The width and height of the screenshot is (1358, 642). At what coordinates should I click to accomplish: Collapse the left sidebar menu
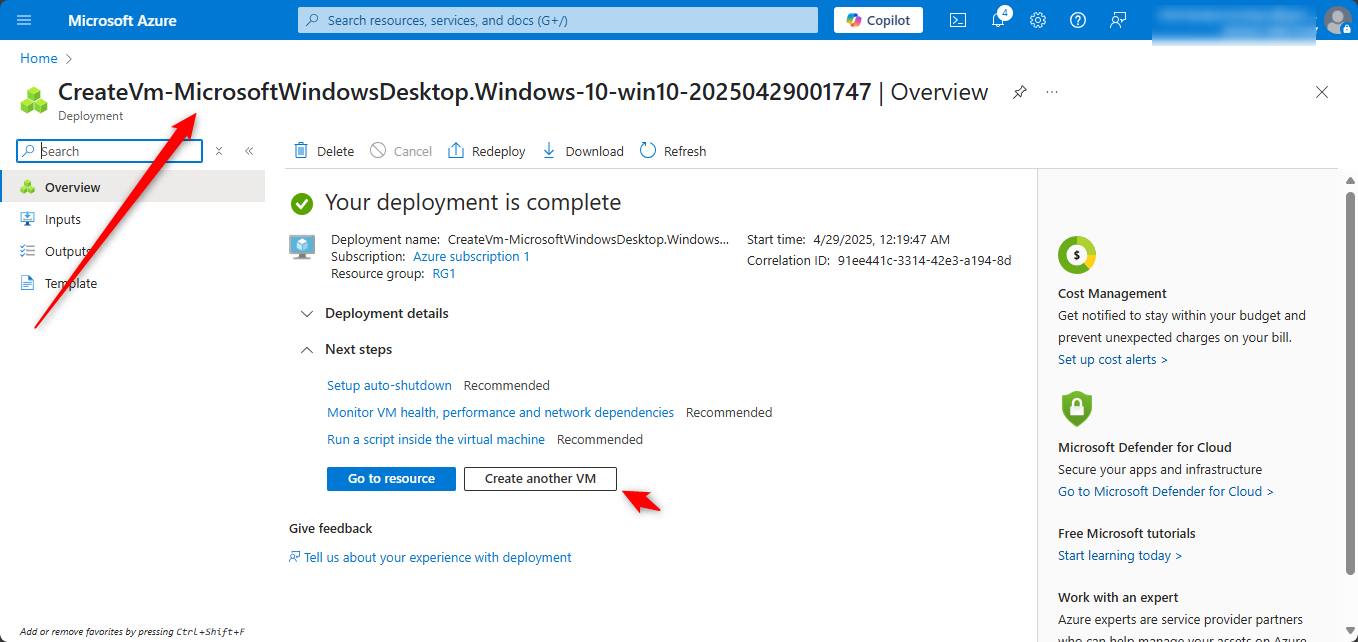(249, 151)
